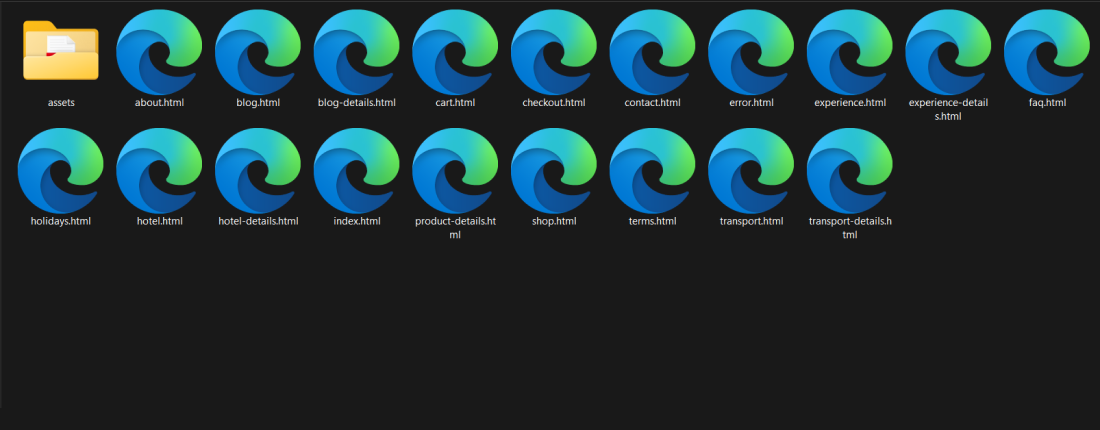Image resolution: width=1100 pixels, height=430 pixels.
Task: Click the 'about.html' file name text
Action: pos(159,103)
